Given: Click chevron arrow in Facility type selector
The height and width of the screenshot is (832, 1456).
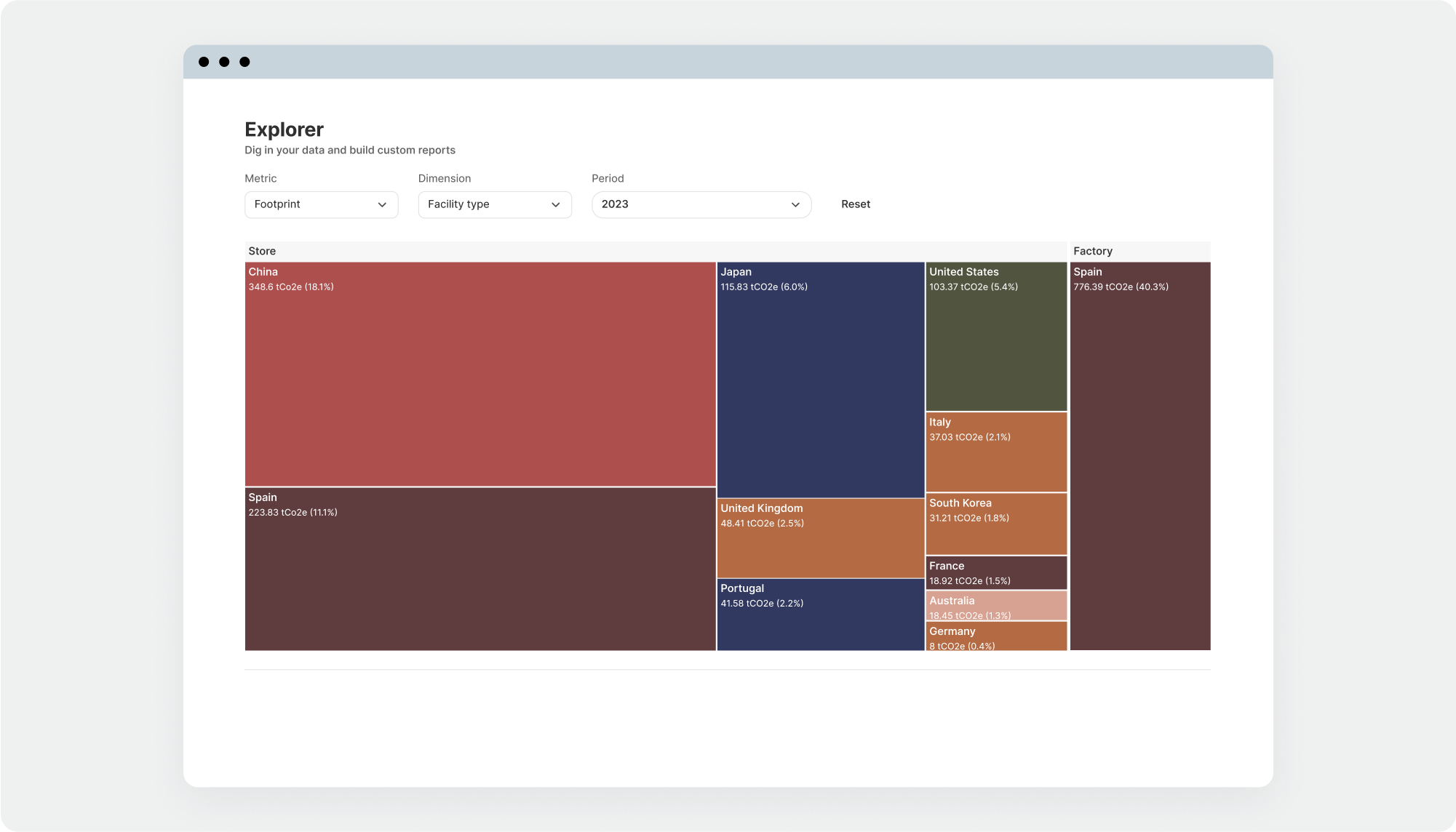Looking at the screenshot, I should (555, 205).
